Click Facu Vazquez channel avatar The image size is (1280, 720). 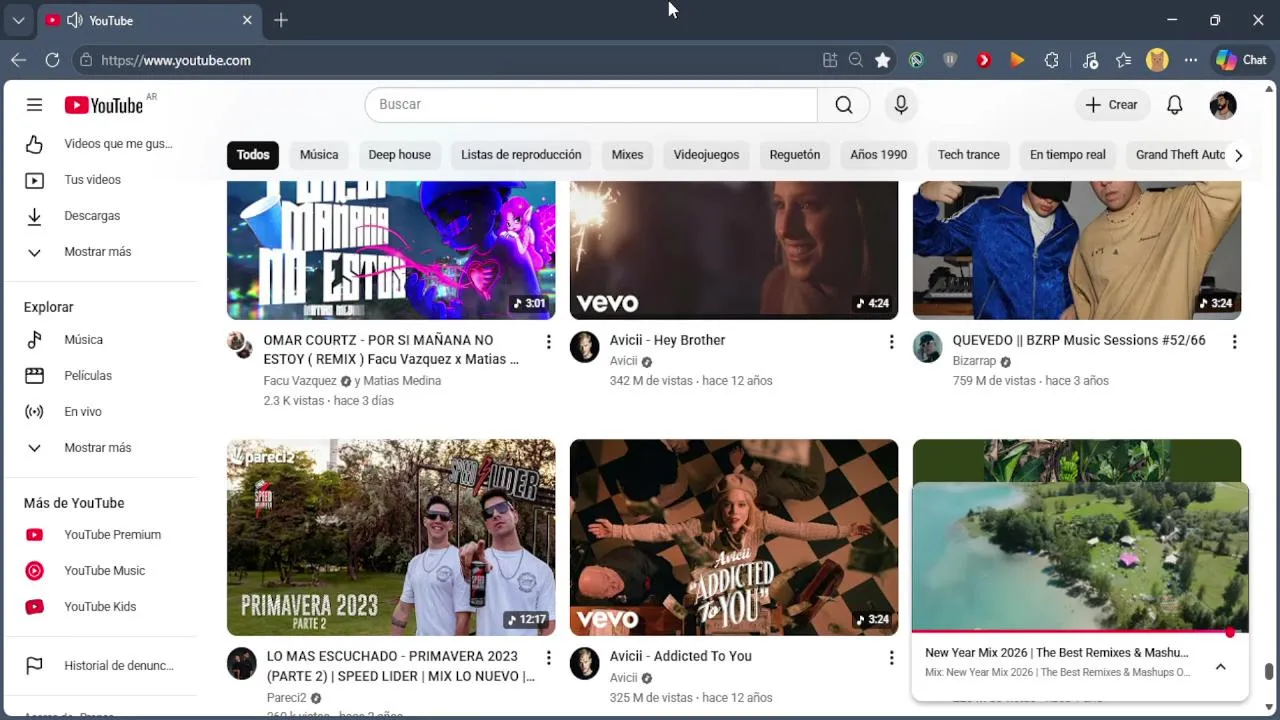pyautogui.click(x=241, y=346)
